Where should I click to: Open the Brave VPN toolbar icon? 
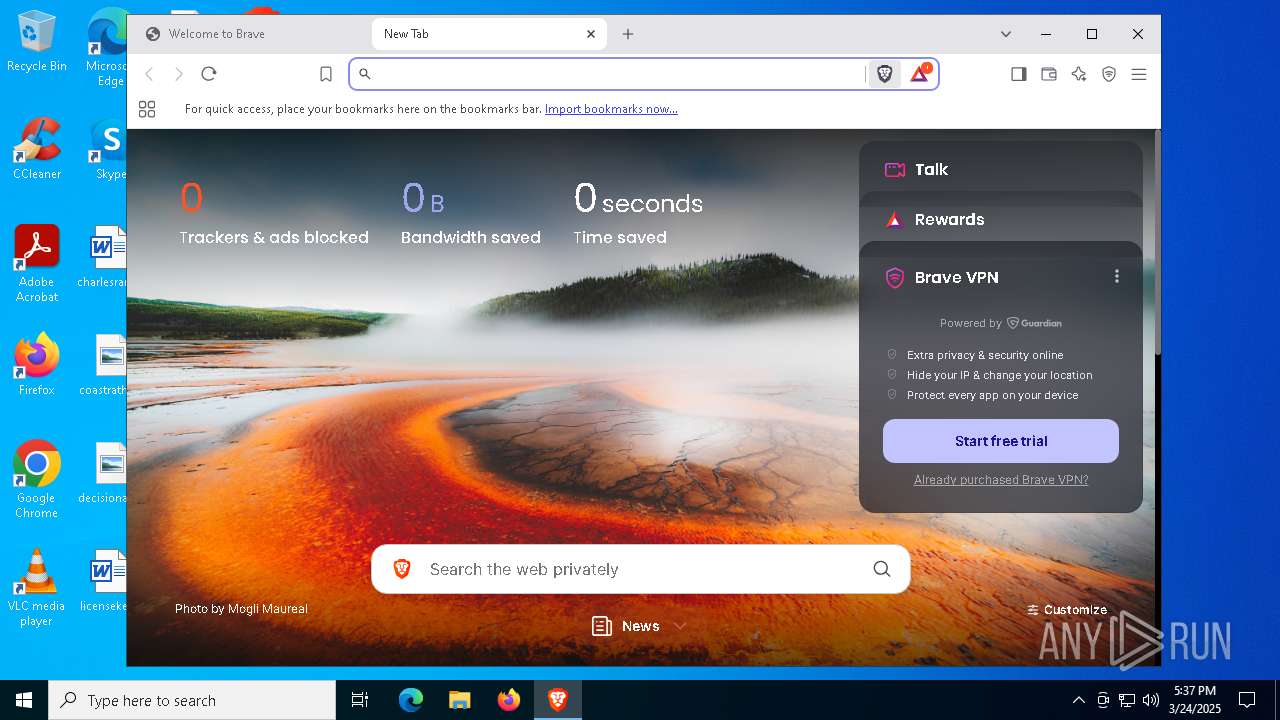coord(1109,74)
